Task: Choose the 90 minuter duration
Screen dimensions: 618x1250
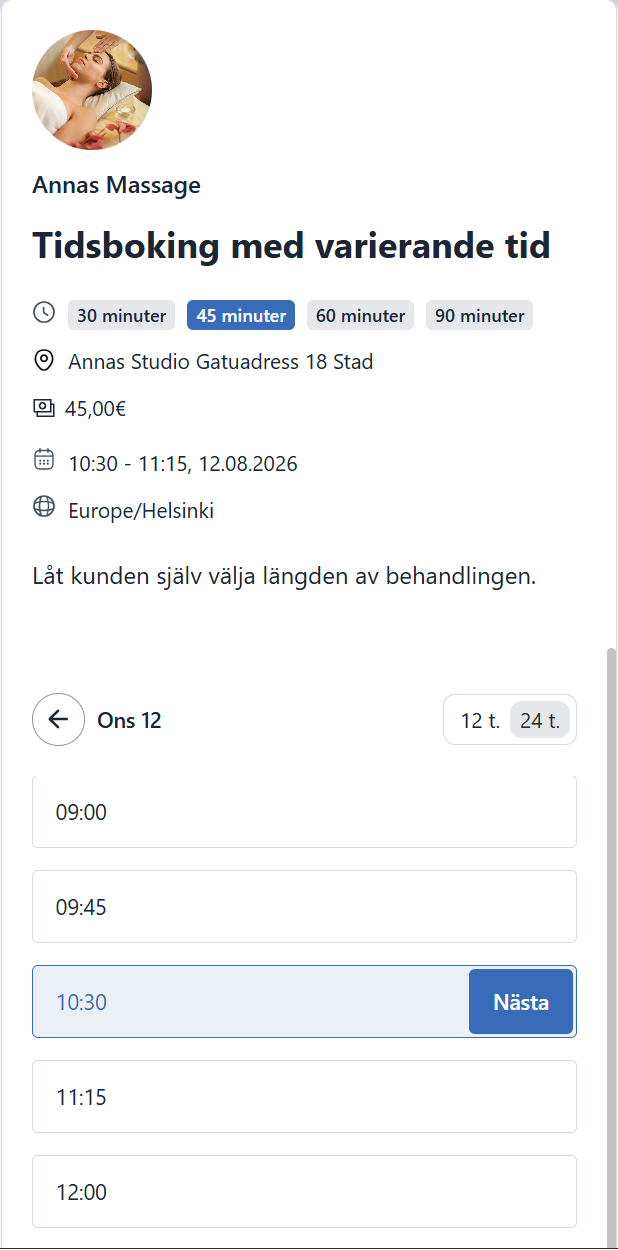Action: 479,315
